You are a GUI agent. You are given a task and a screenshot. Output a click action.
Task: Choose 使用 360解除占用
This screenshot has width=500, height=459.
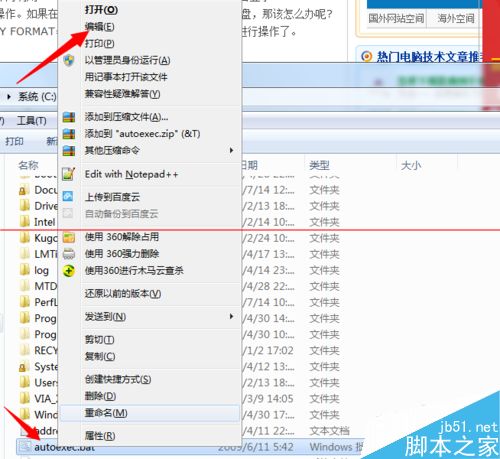(122, 237)
